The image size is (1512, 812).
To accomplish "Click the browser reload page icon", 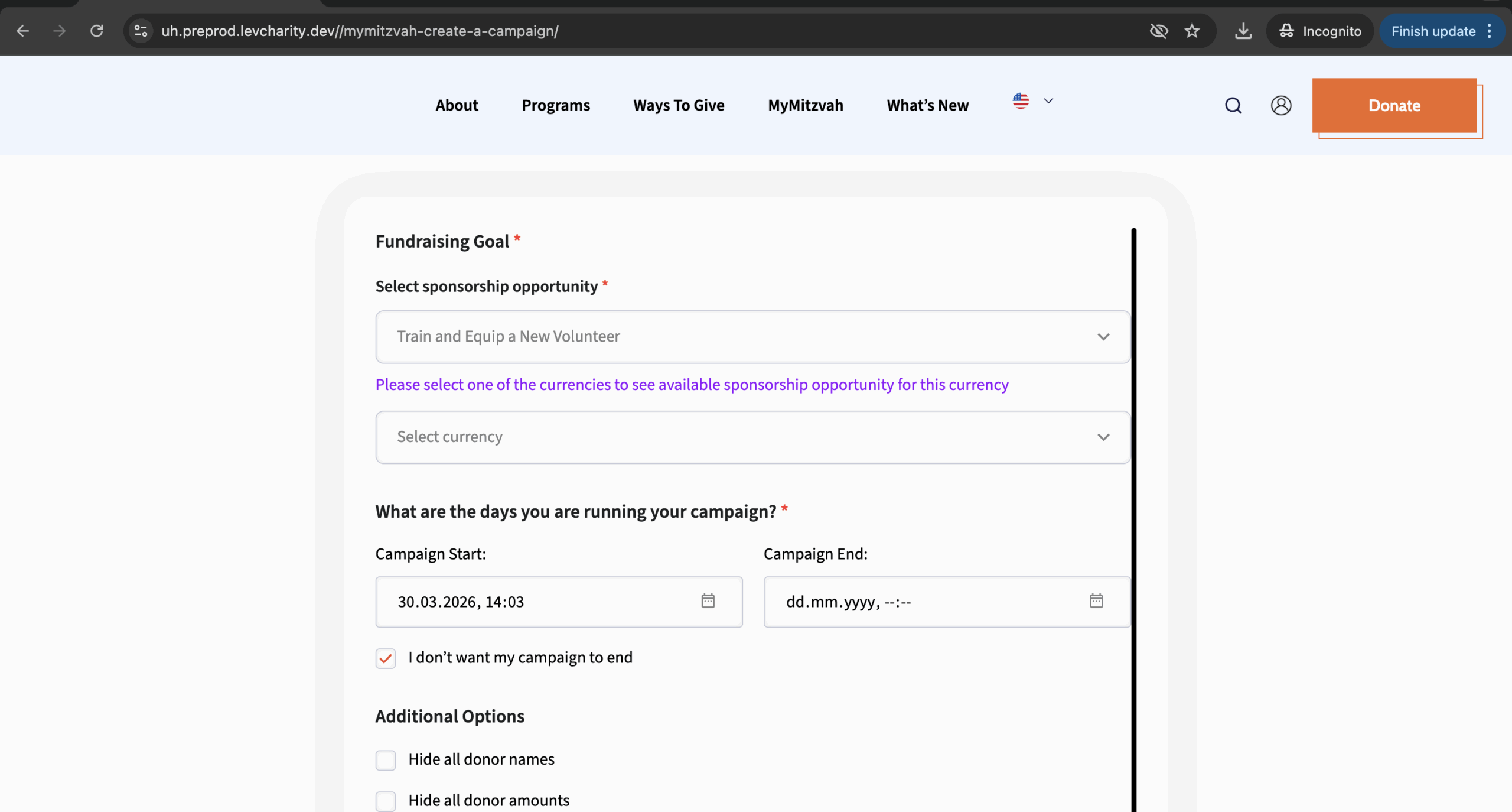I will [96, 31].
